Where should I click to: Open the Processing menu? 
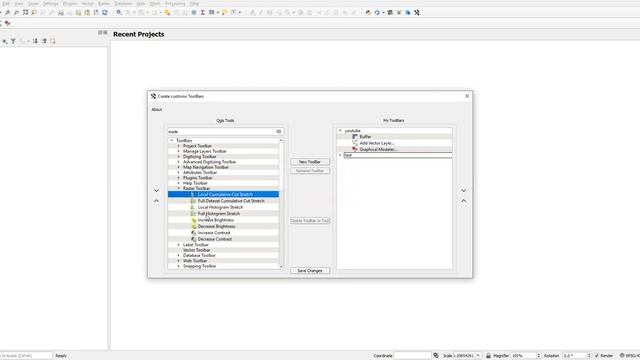click(x=175, y=4)
